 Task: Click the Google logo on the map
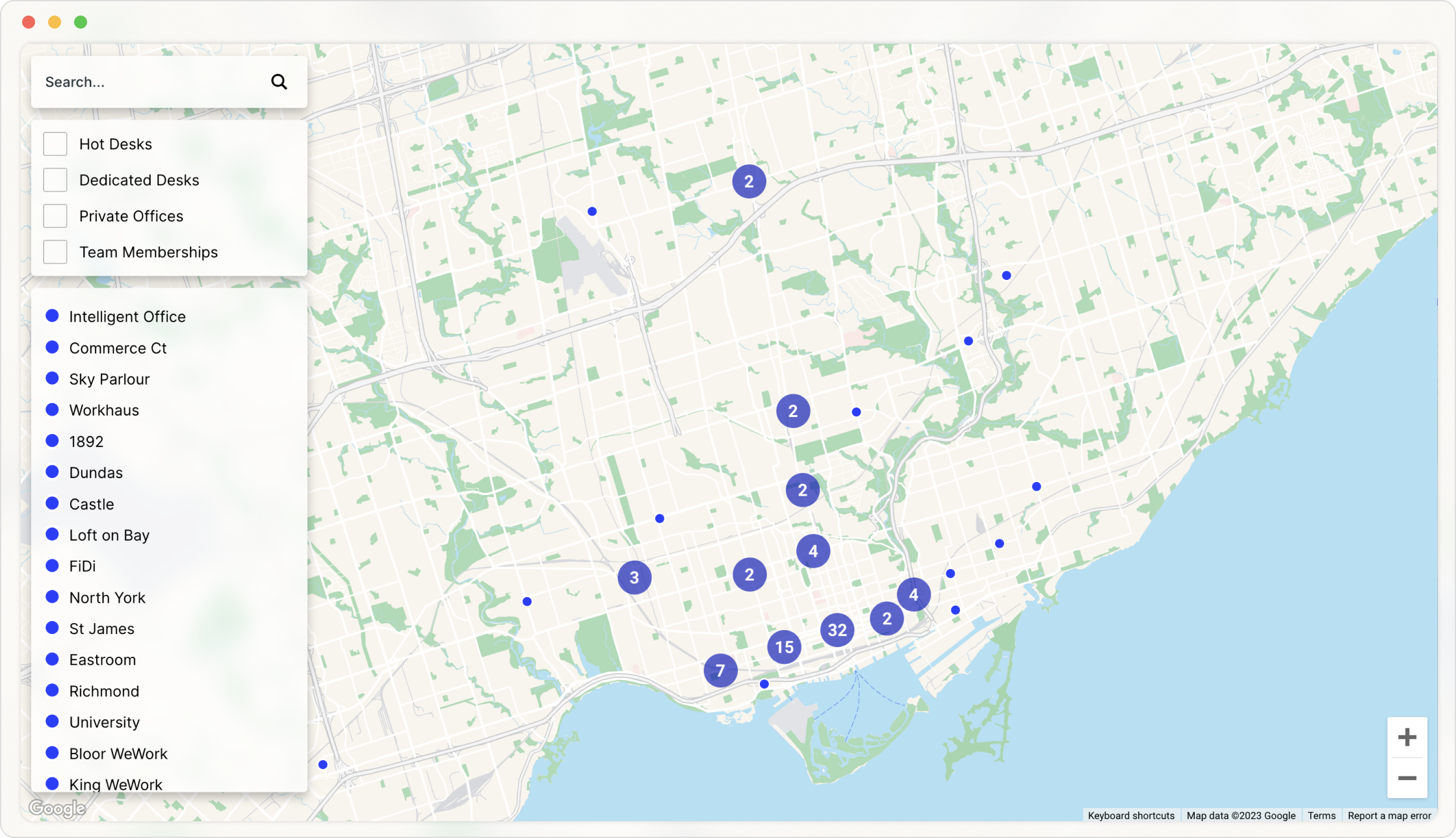(x=58, y=807)
